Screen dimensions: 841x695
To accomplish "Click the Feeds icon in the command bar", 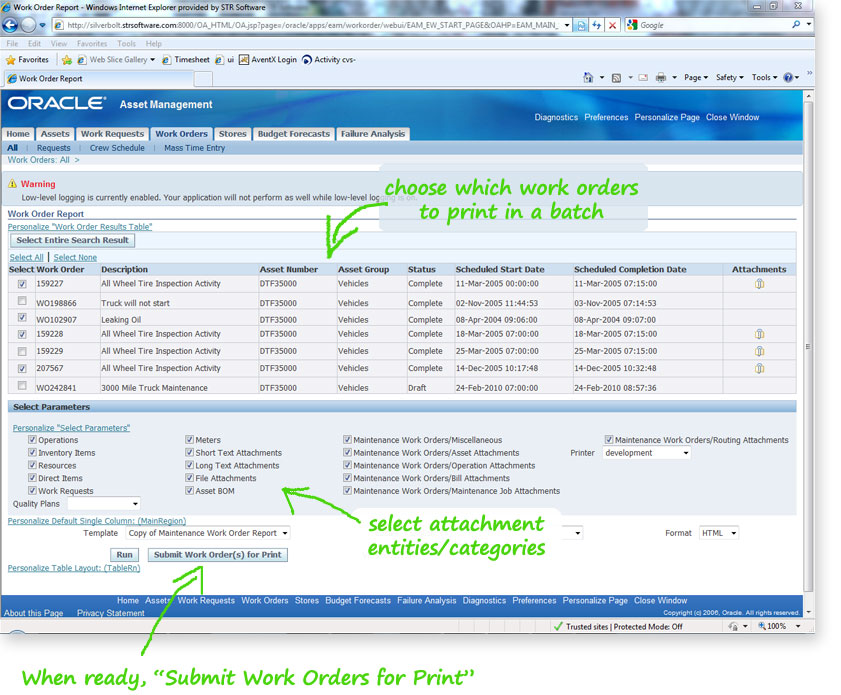I will pyautogui.click(x=616, y=78).
